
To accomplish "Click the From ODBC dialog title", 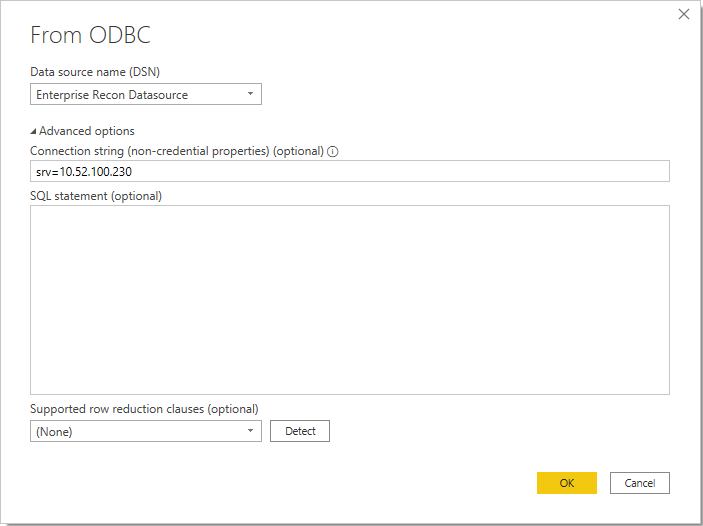I will [90, 35].
